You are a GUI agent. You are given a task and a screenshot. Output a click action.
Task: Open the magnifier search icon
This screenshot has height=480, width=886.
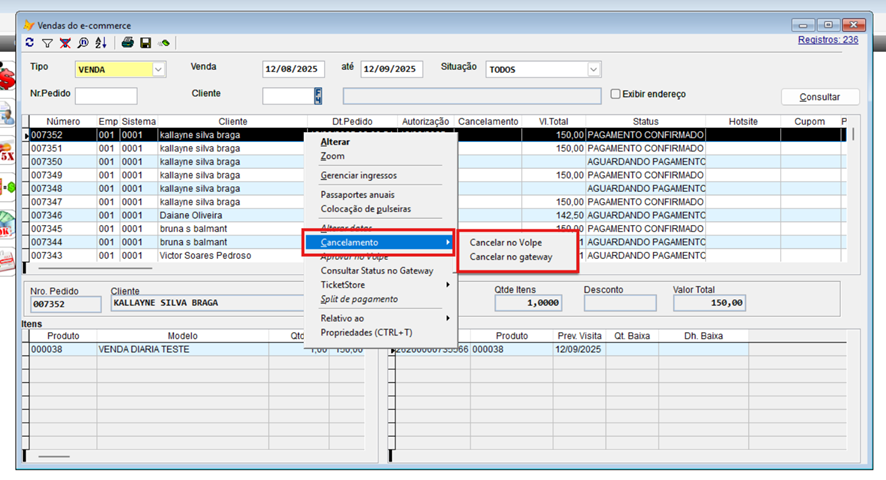point(83,43)
